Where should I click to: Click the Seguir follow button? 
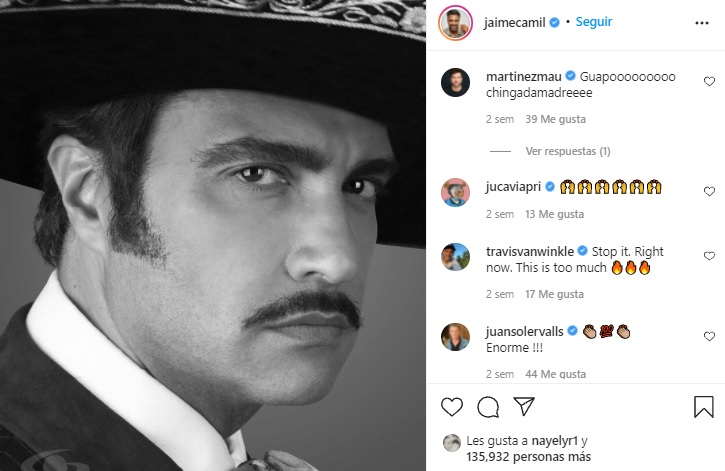(594, 21)
